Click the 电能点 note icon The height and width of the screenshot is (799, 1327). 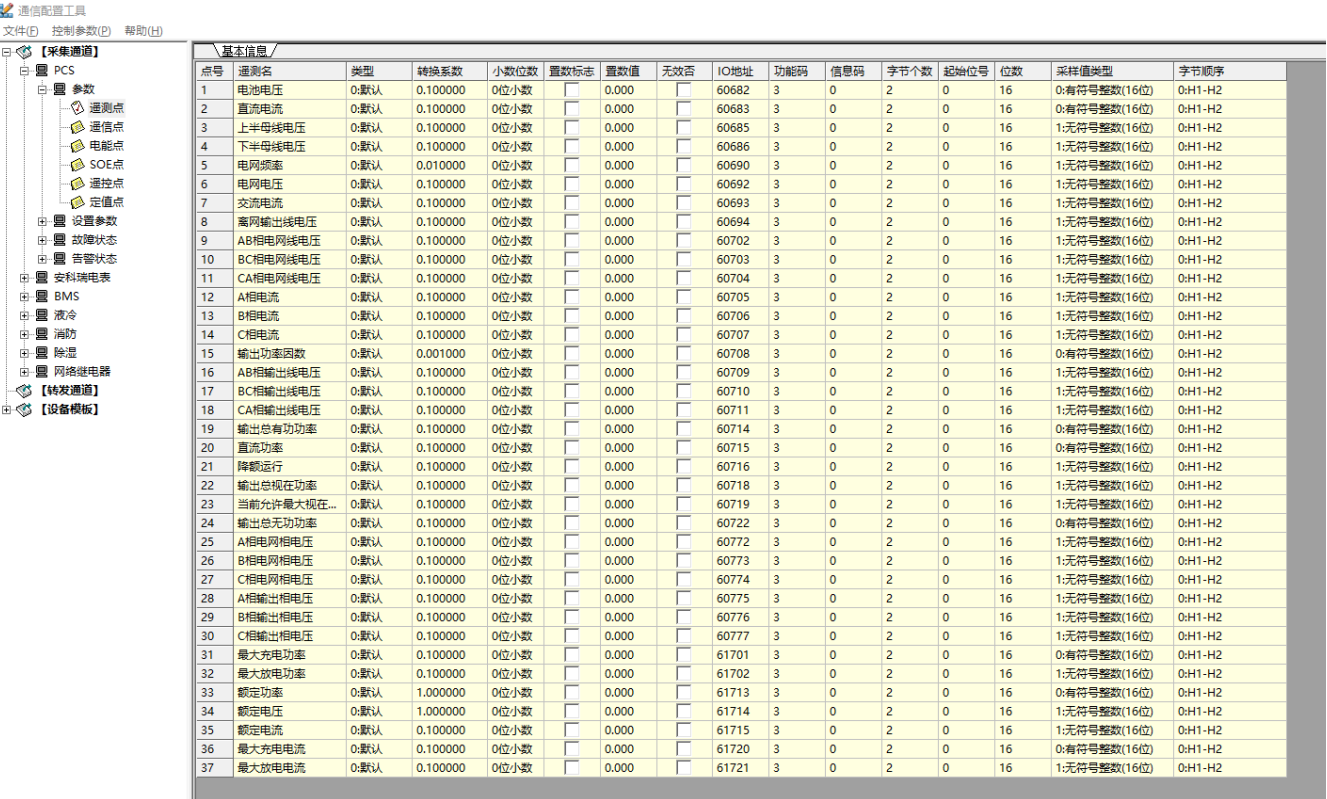(78, 146)
